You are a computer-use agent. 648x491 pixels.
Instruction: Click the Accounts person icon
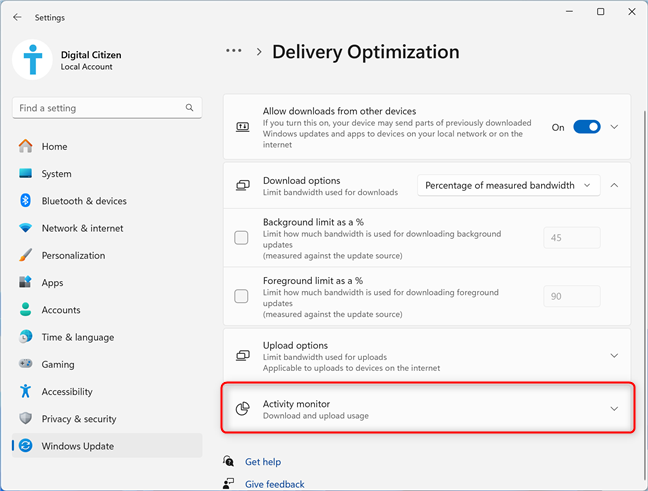tap(26, 310)
